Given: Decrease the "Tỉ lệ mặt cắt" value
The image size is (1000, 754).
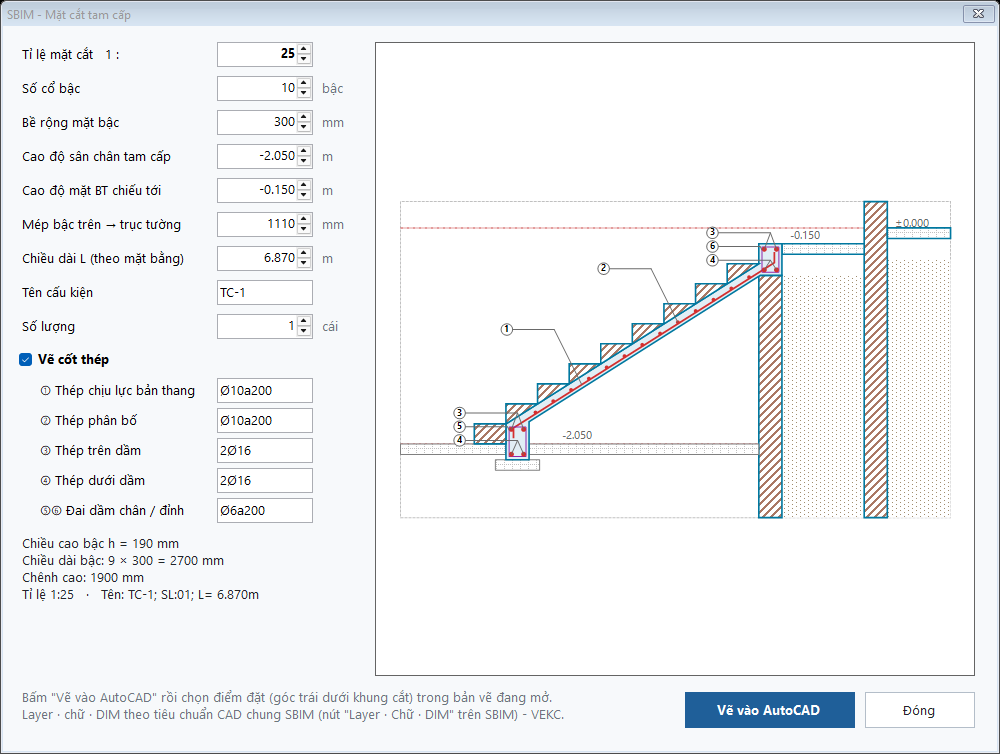Looking at the screenshot, I should tap(304, 59).
